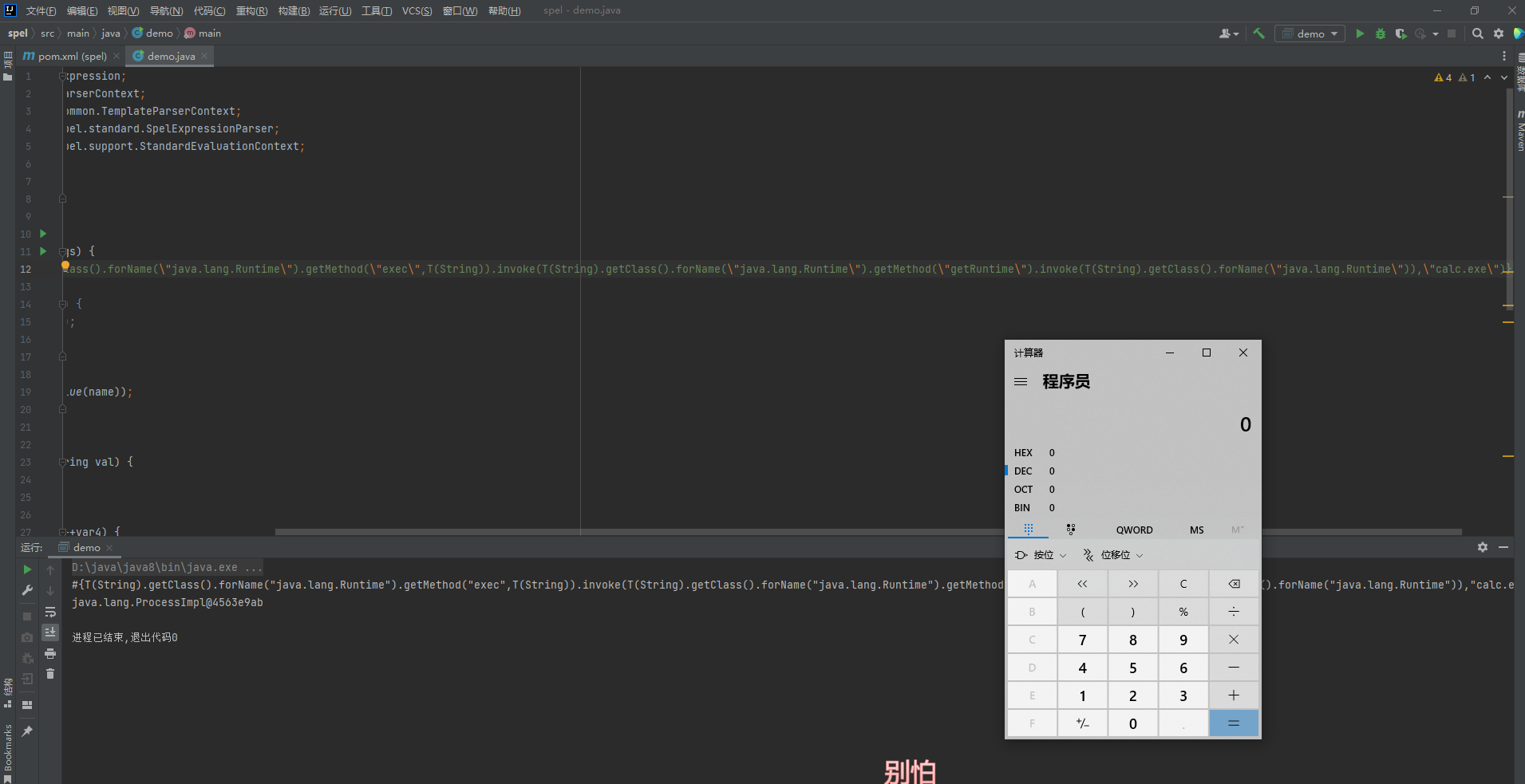Click Calculator C clear button

coord(1183,584)
